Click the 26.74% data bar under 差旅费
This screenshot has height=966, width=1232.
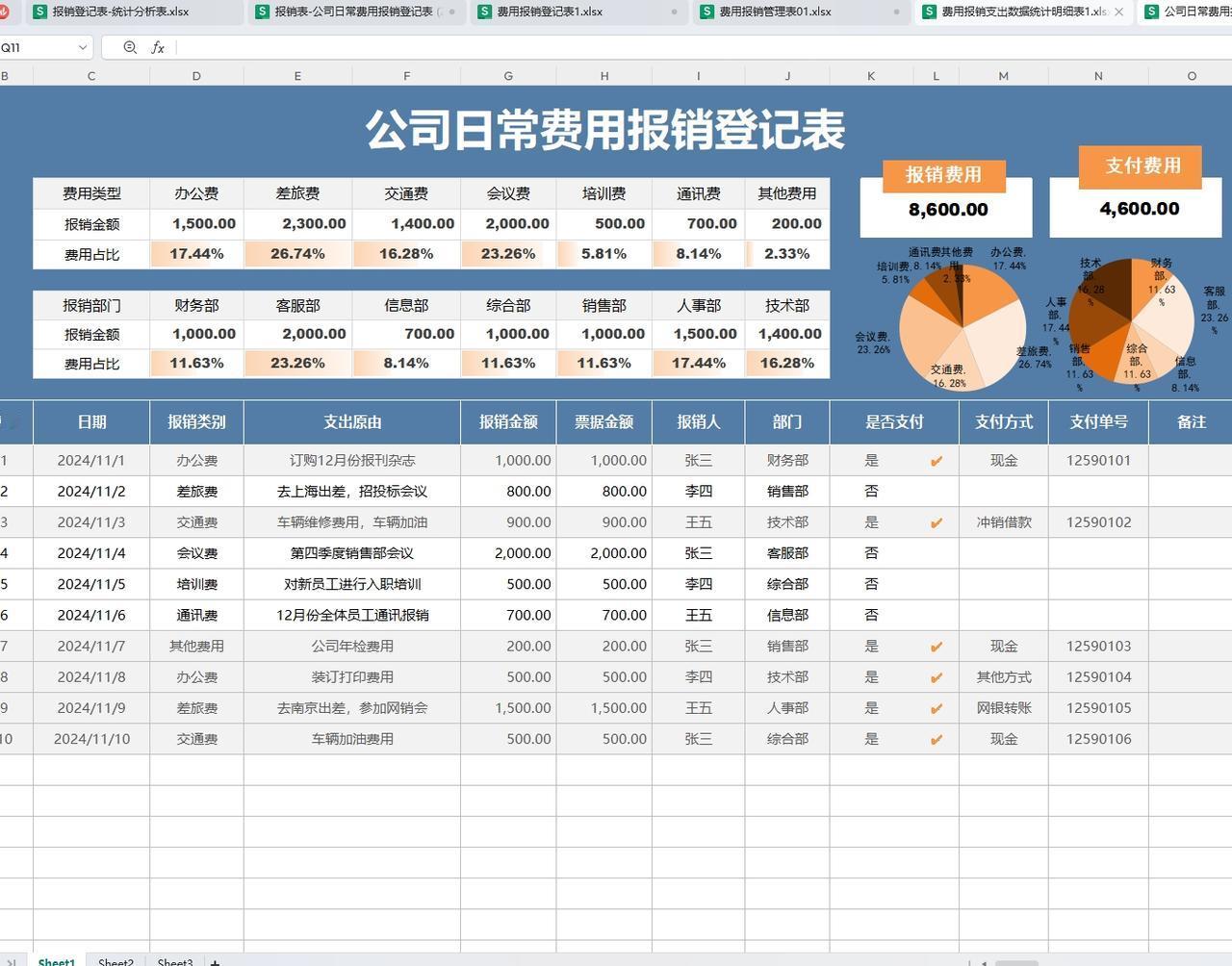297,254
